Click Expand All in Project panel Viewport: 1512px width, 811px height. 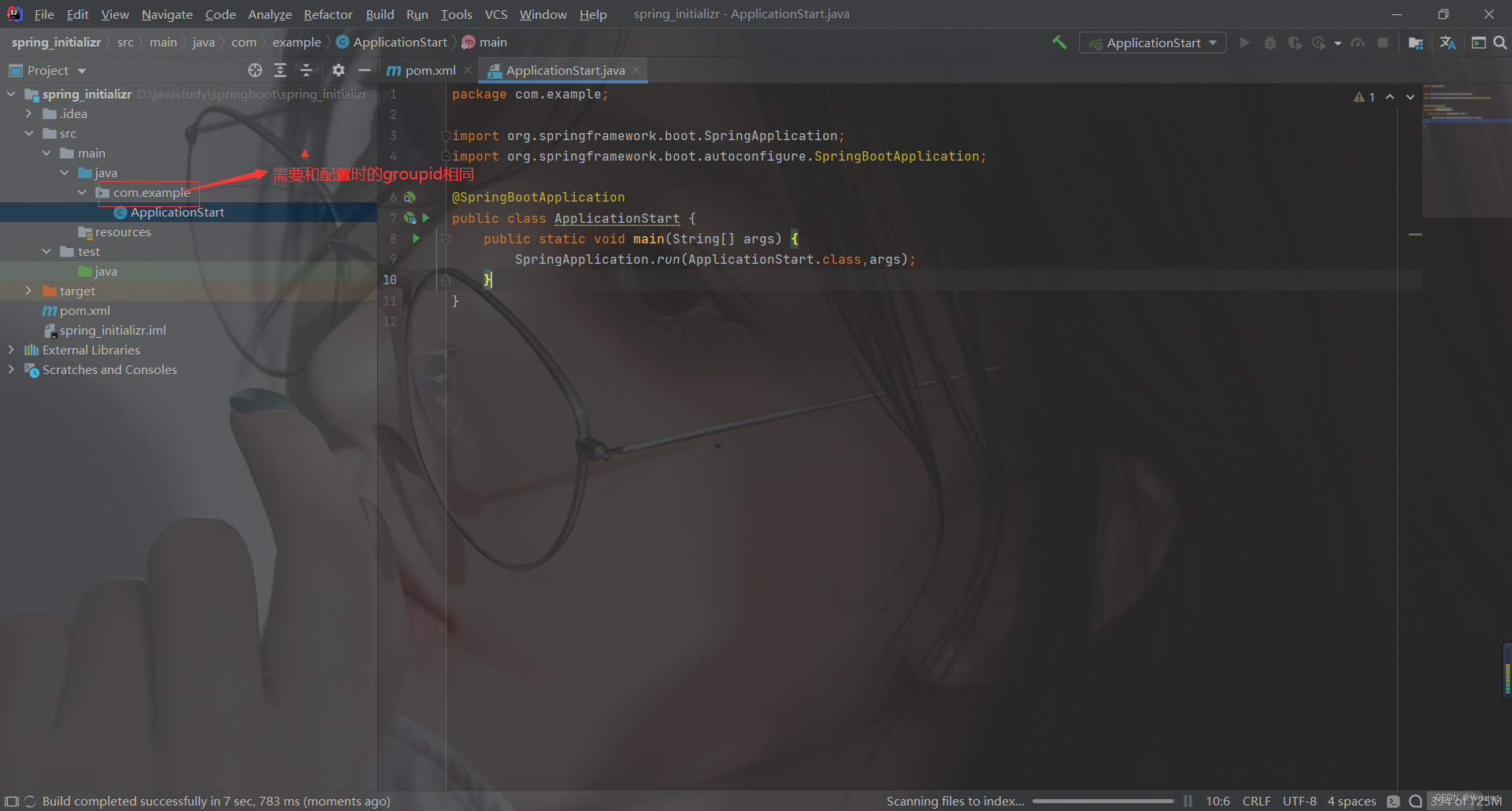pos(280,70)
